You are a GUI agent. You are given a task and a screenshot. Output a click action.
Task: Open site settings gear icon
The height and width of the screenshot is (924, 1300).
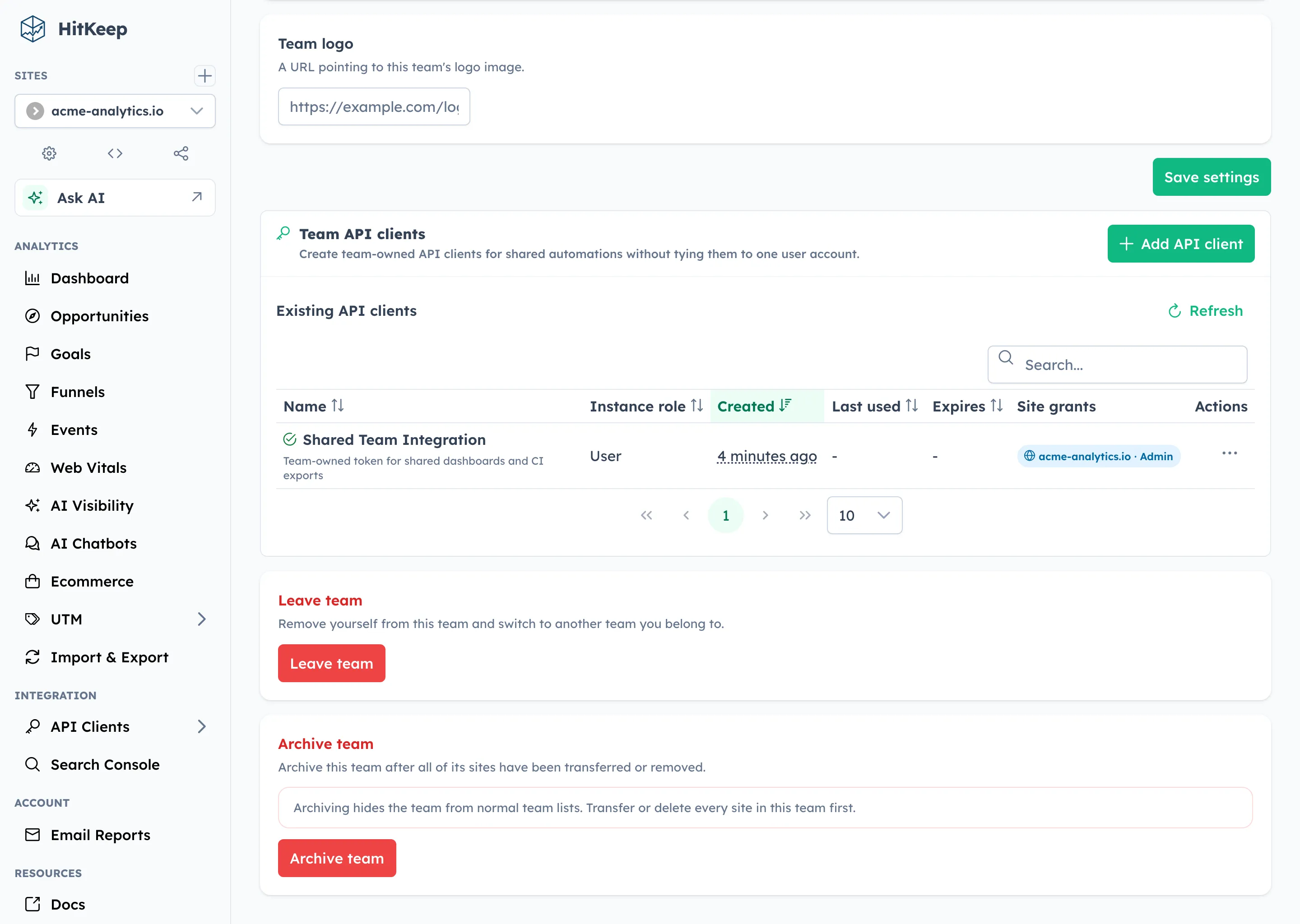(50, 153)
